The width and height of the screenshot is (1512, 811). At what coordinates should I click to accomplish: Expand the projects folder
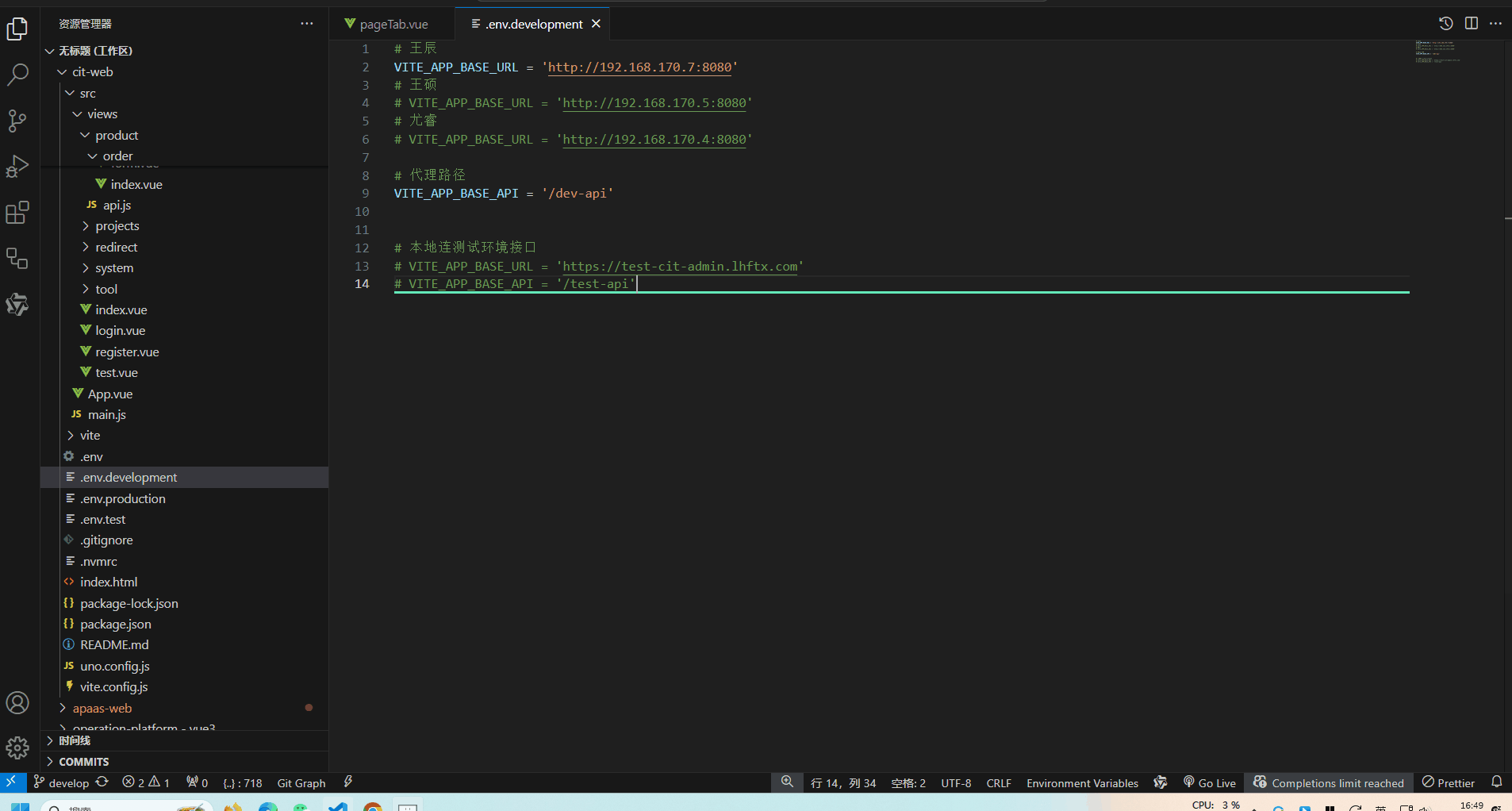117,226
